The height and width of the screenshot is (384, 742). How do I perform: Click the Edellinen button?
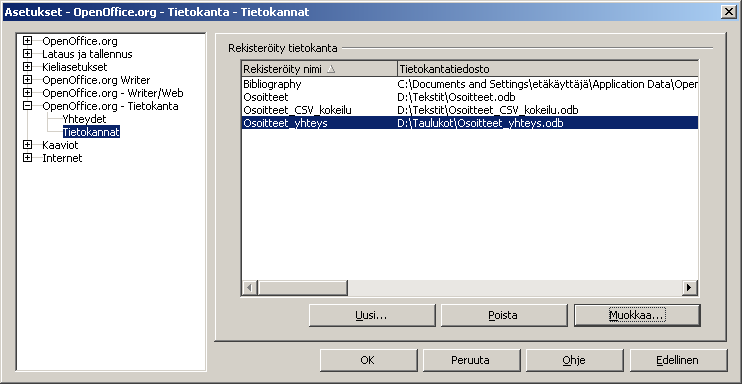tap(678, 360)
